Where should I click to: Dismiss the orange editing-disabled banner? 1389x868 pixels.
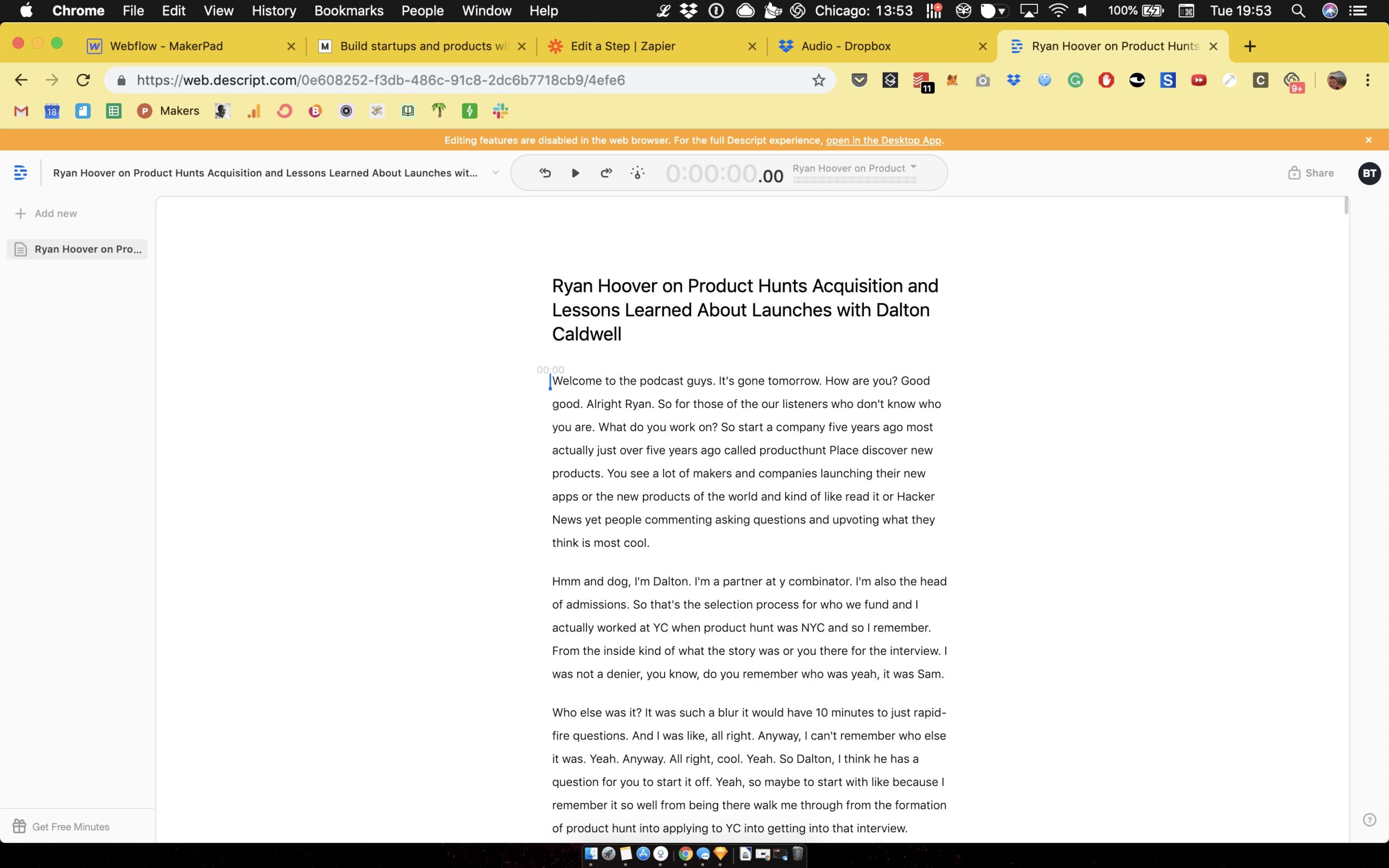[1368, 140]
